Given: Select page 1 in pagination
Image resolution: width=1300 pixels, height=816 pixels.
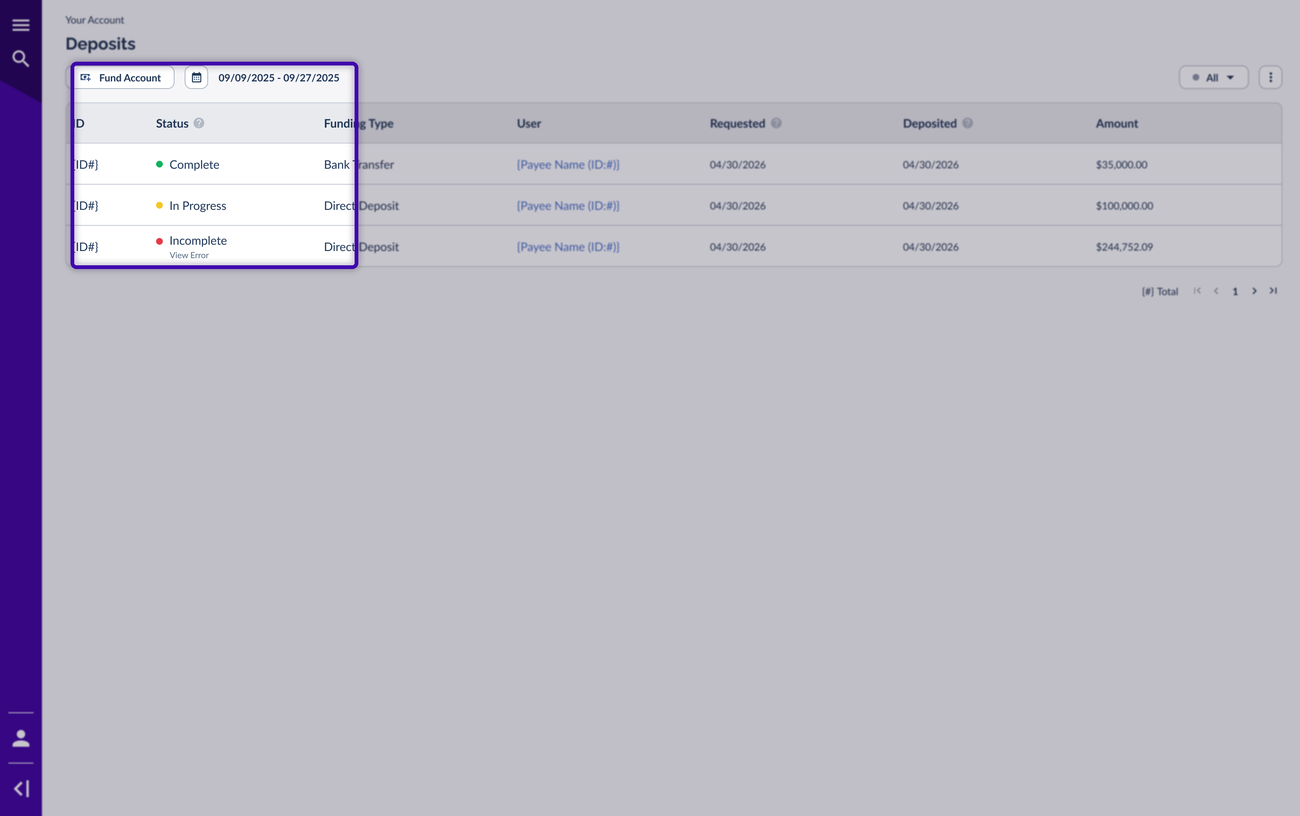Looking at the screenshot, I should coord(1235,292).
